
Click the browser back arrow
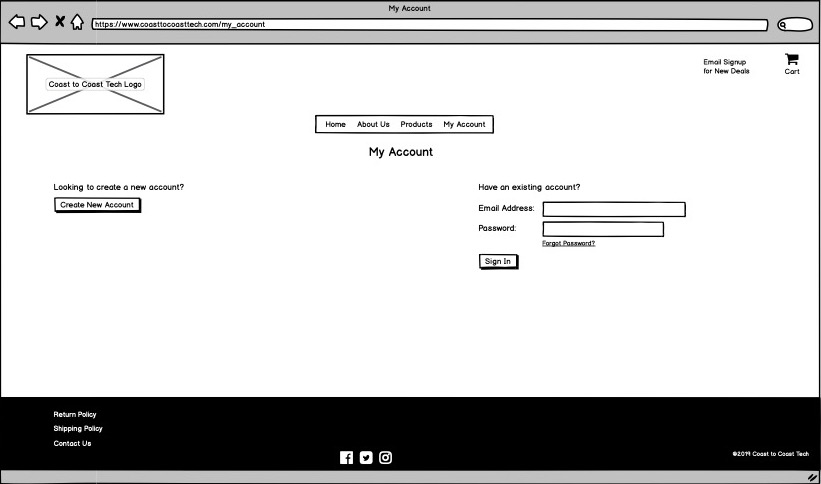coord(17,22)
